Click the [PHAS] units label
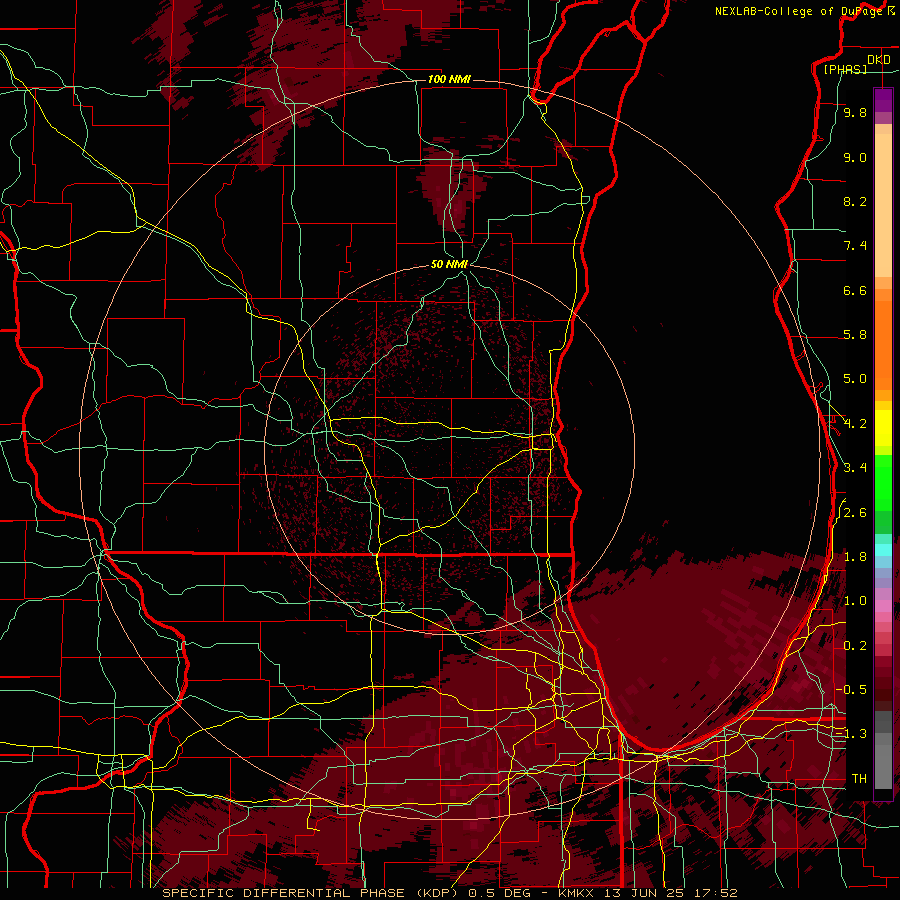 coord(845,69)
